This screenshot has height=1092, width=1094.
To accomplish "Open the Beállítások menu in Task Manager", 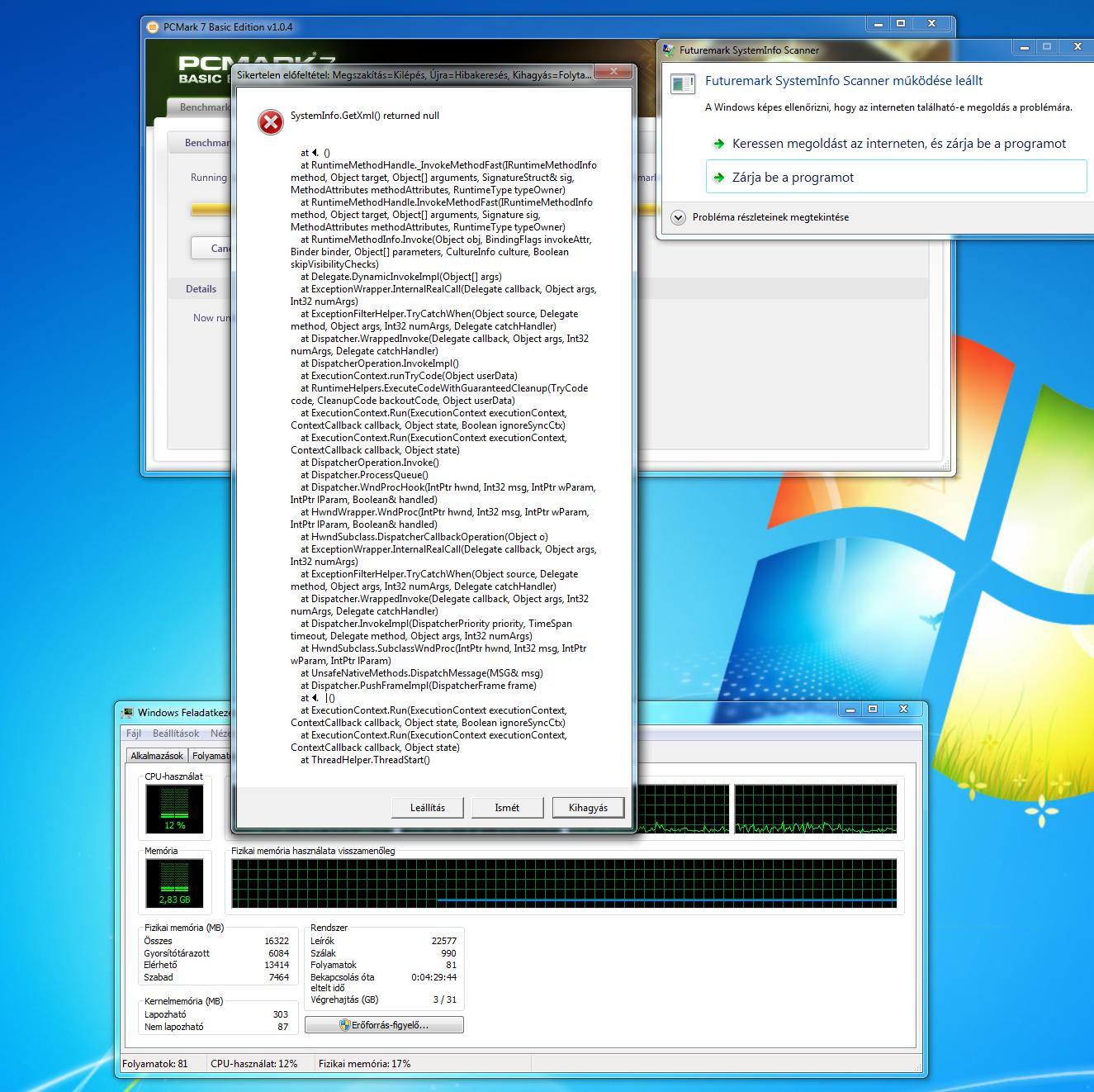I will tap(176, 734).
